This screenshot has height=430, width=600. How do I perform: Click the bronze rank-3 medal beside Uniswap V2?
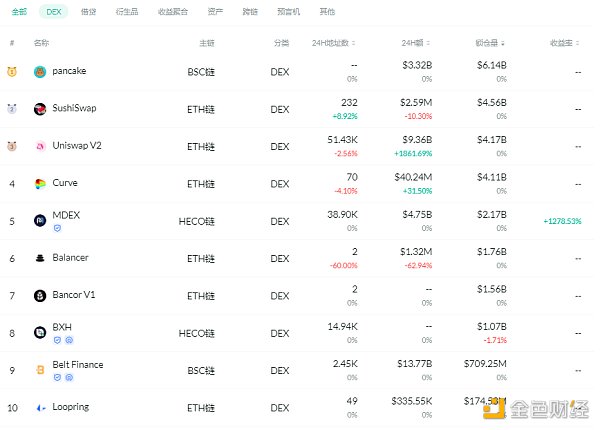point(12,146)
